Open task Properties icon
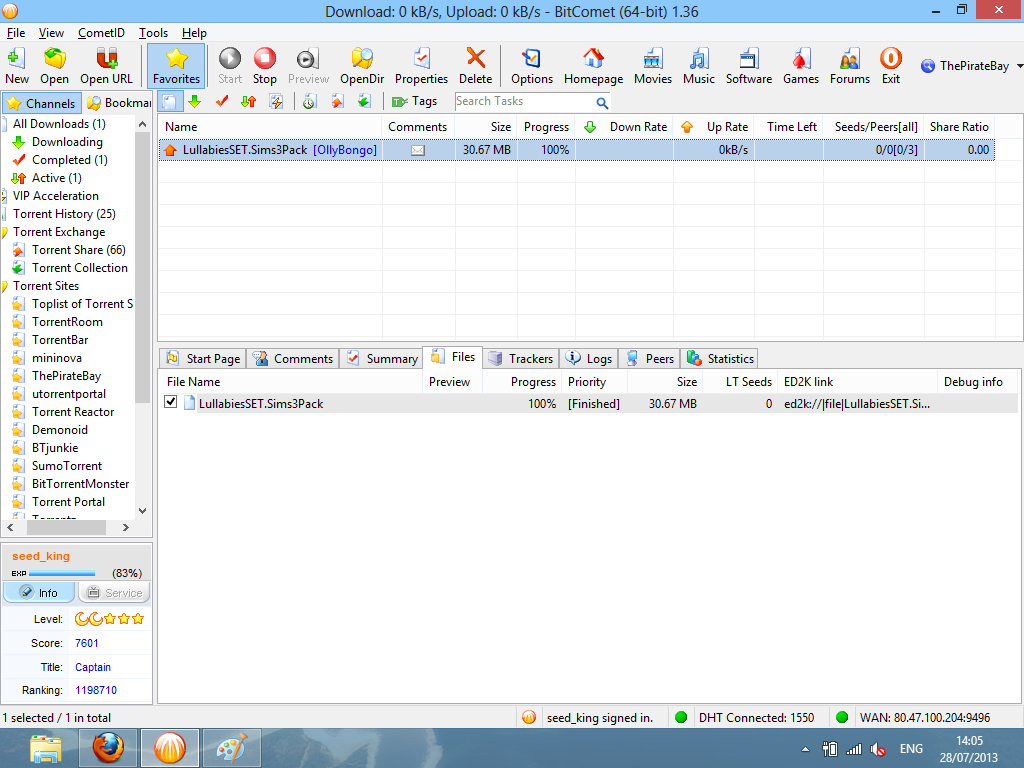The image size is (1024, 768). 421,65
